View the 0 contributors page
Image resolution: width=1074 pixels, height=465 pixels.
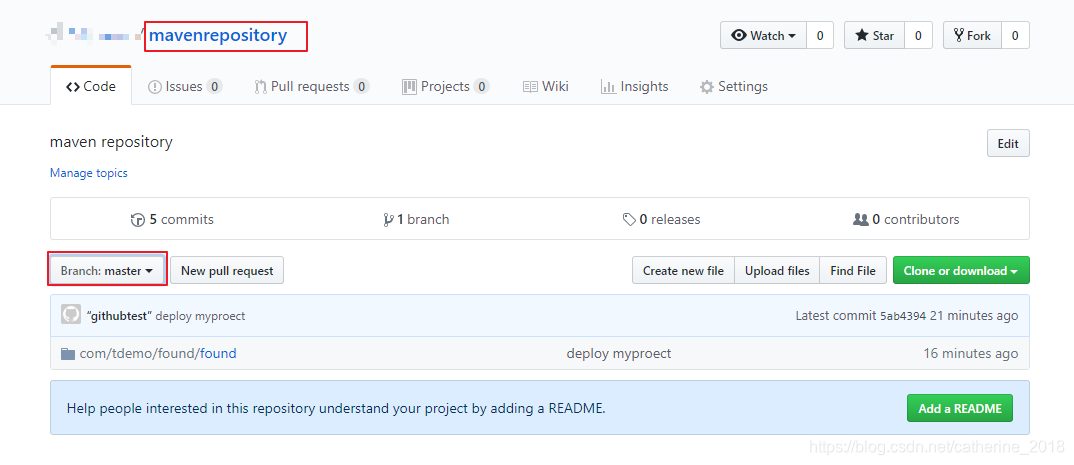click(906, 219)
